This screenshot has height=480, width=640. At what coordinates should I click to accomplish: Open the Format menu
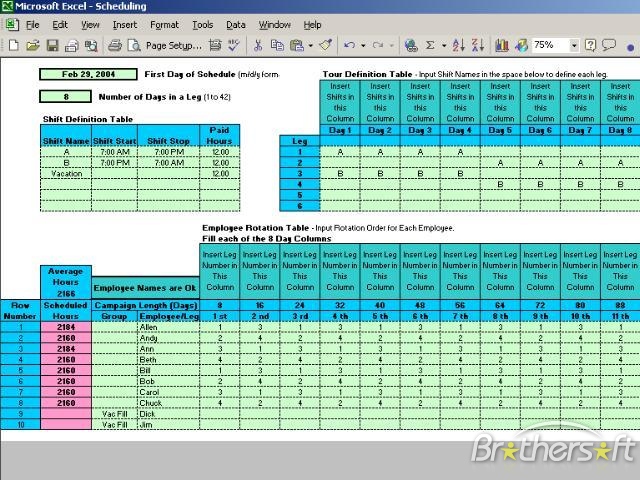(x=164, y=24)
